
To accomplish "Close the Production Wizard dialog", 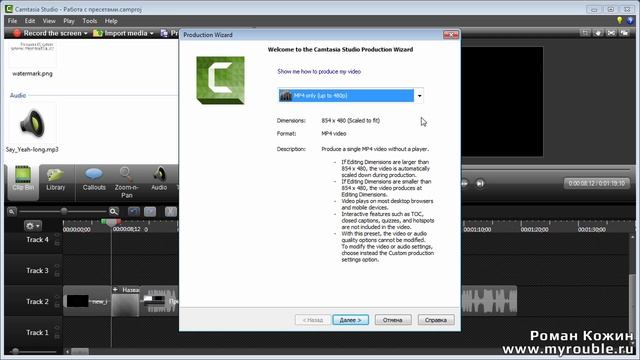I will tap(451, 35).
